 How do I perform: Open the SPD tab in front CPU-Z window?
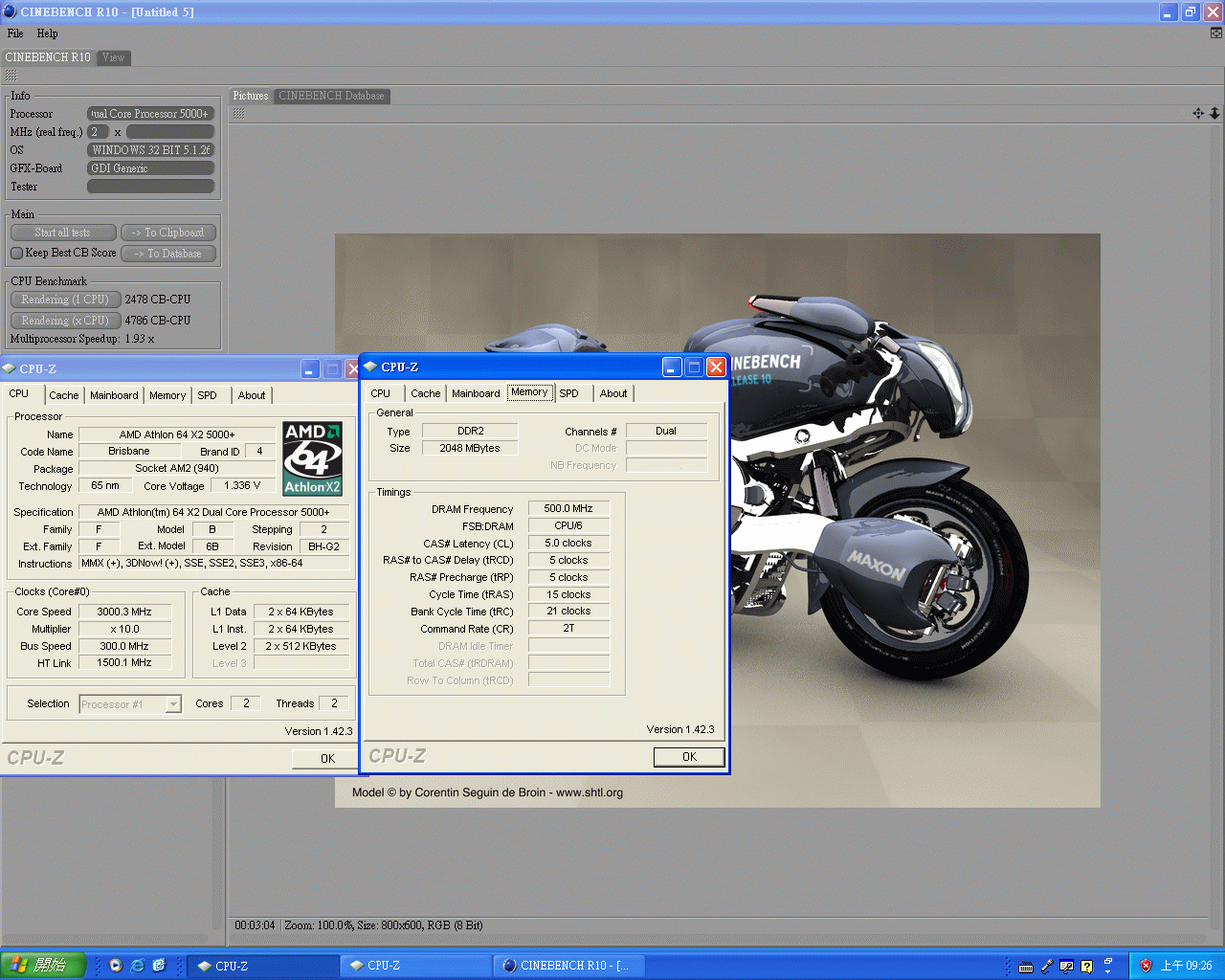coord(569,393)
